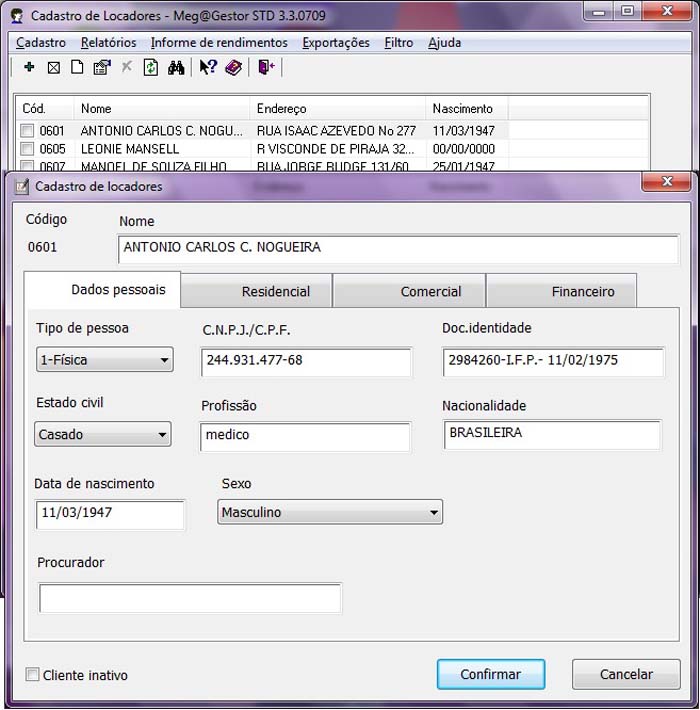Viewport: 700px width, 710px height.
Task: Click the green refresh list icon
Action: pyautogui.click(x=151, y=67)
